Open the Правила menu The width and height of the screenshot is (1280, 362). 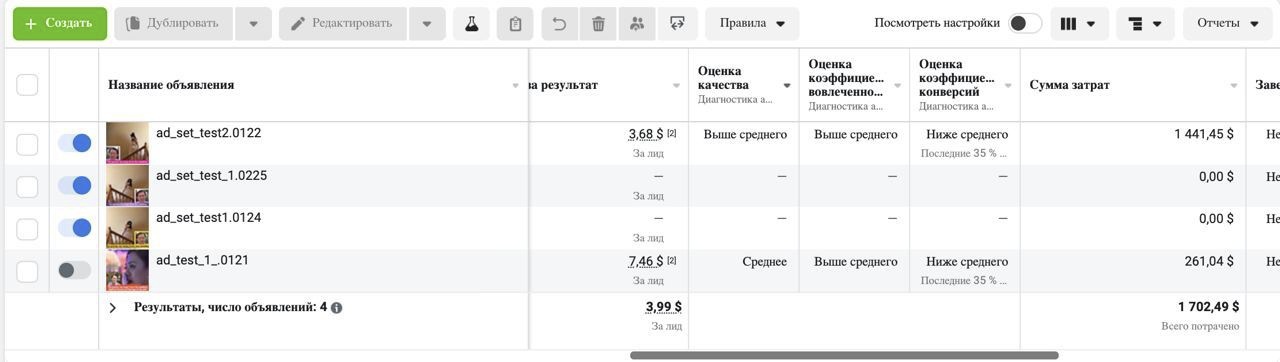coord(752,23)
